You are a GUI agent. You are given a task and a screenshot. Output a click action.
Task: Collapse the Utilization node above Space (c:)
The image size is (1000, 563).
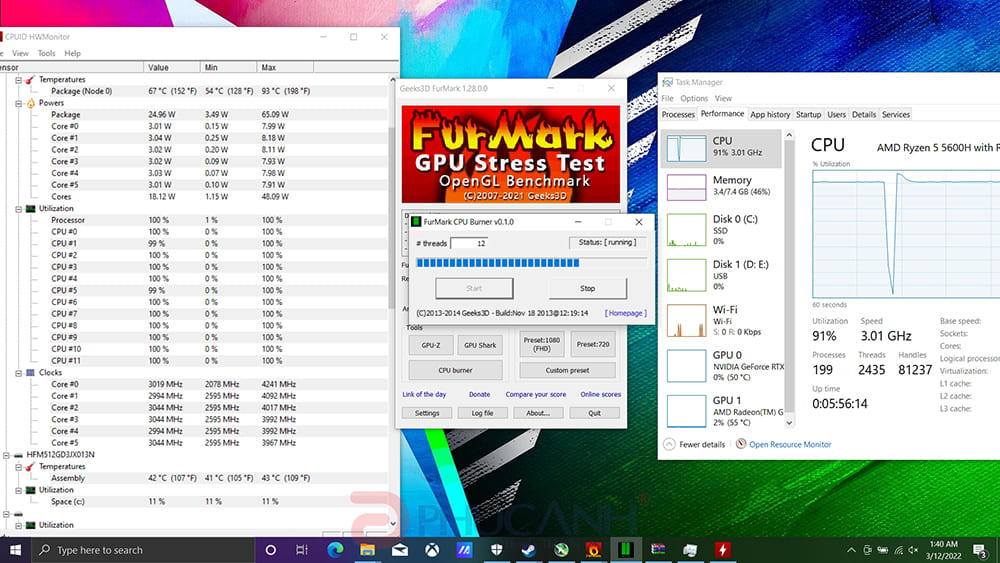pos(18,490)
